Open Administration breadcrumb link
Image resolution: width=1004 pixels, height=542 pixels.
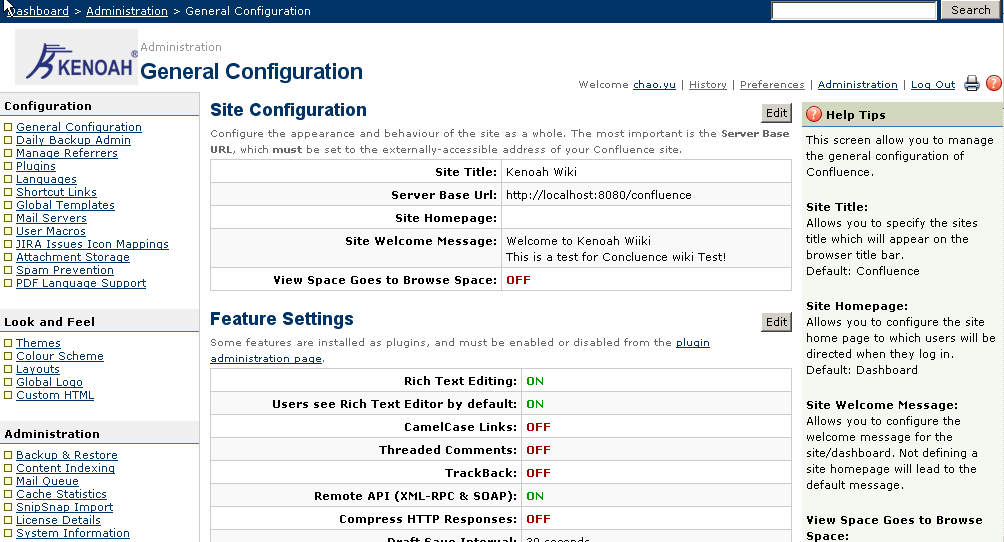127,11
